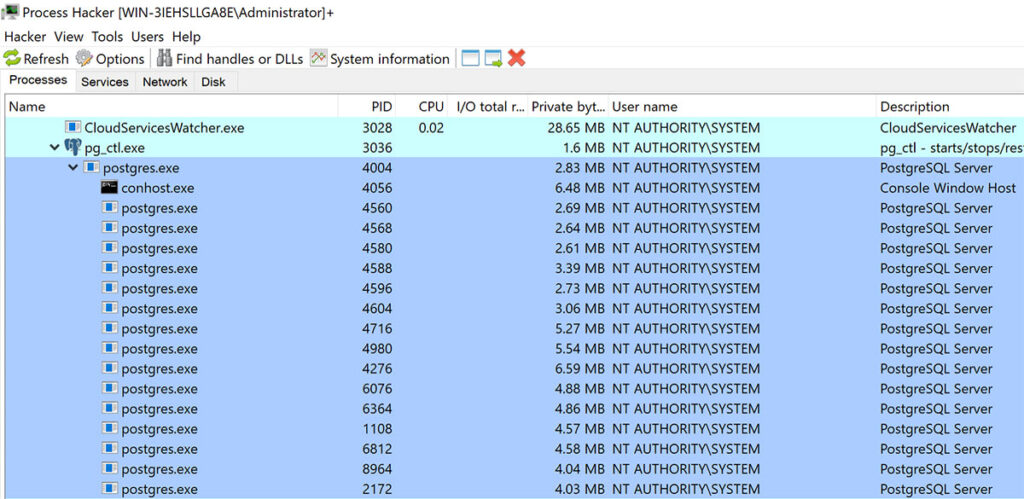The height and width of the screenshot is (499, 1024).
Task: Sort by the Private bytes column header
Action: click(x=568, y=106)
